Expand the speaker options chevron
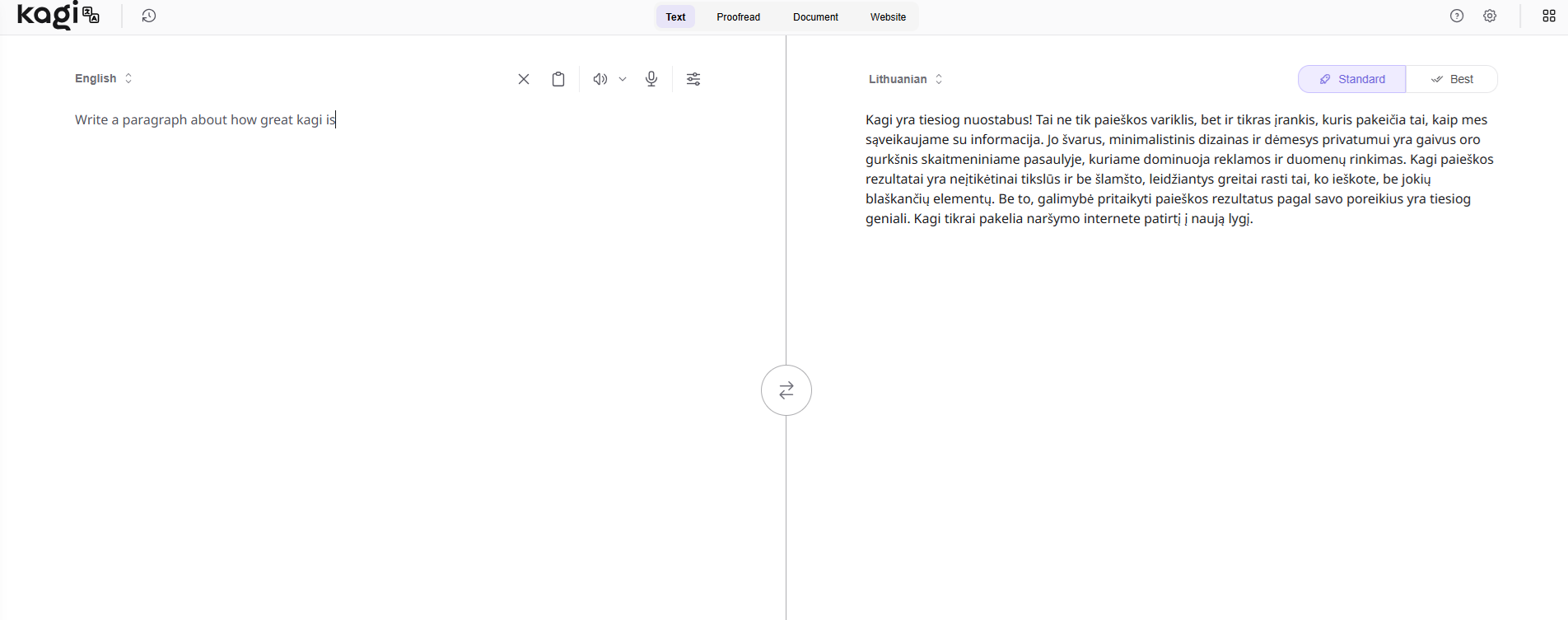Screen dimensions: 1568x620 [623, 79]
